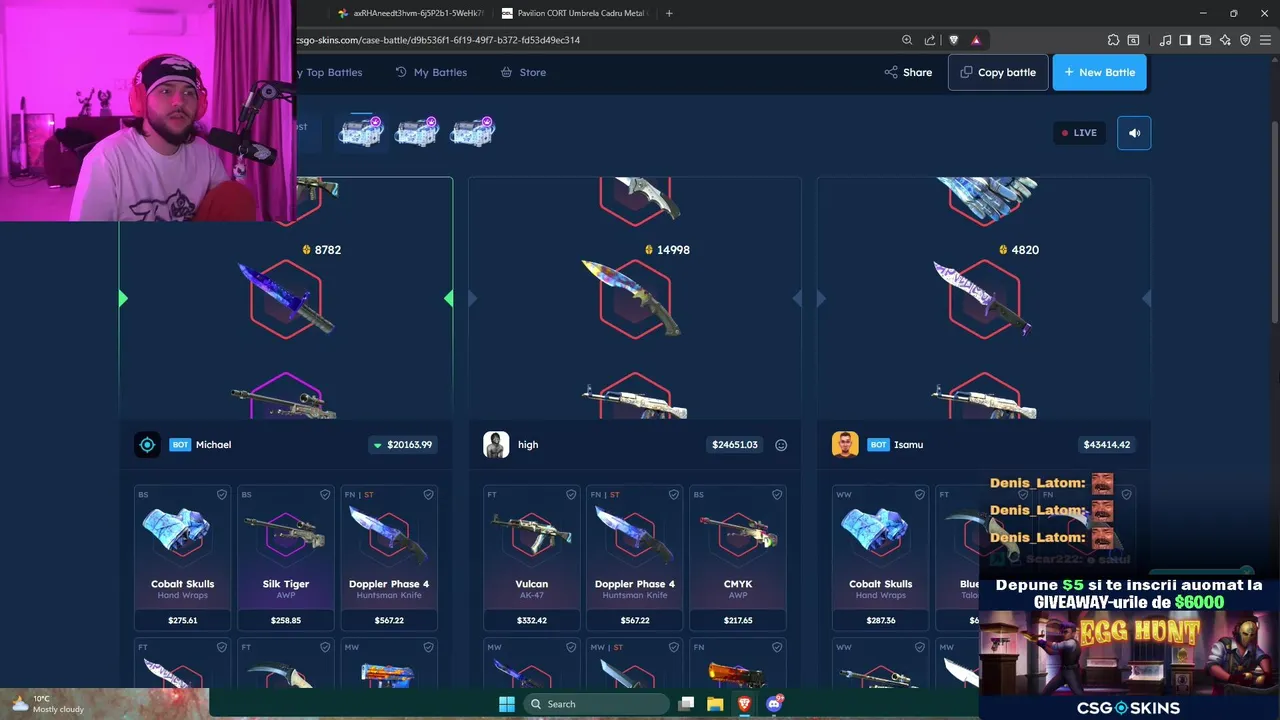Expand the green arrow beside $20163.99
The height and width of the screenshot is (720, 1280).
click(x=377, y=445)
